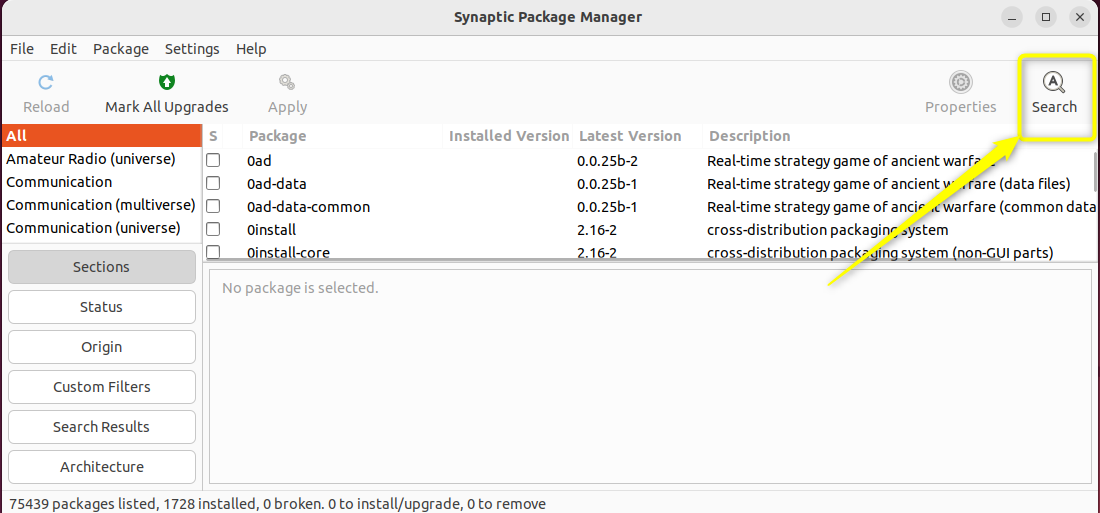Show the Search Results list
The image size is (1100, 513).
102,427
